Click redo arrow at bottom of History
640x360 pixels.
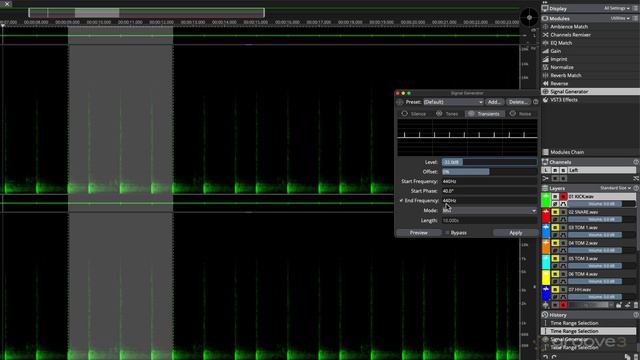554,357
